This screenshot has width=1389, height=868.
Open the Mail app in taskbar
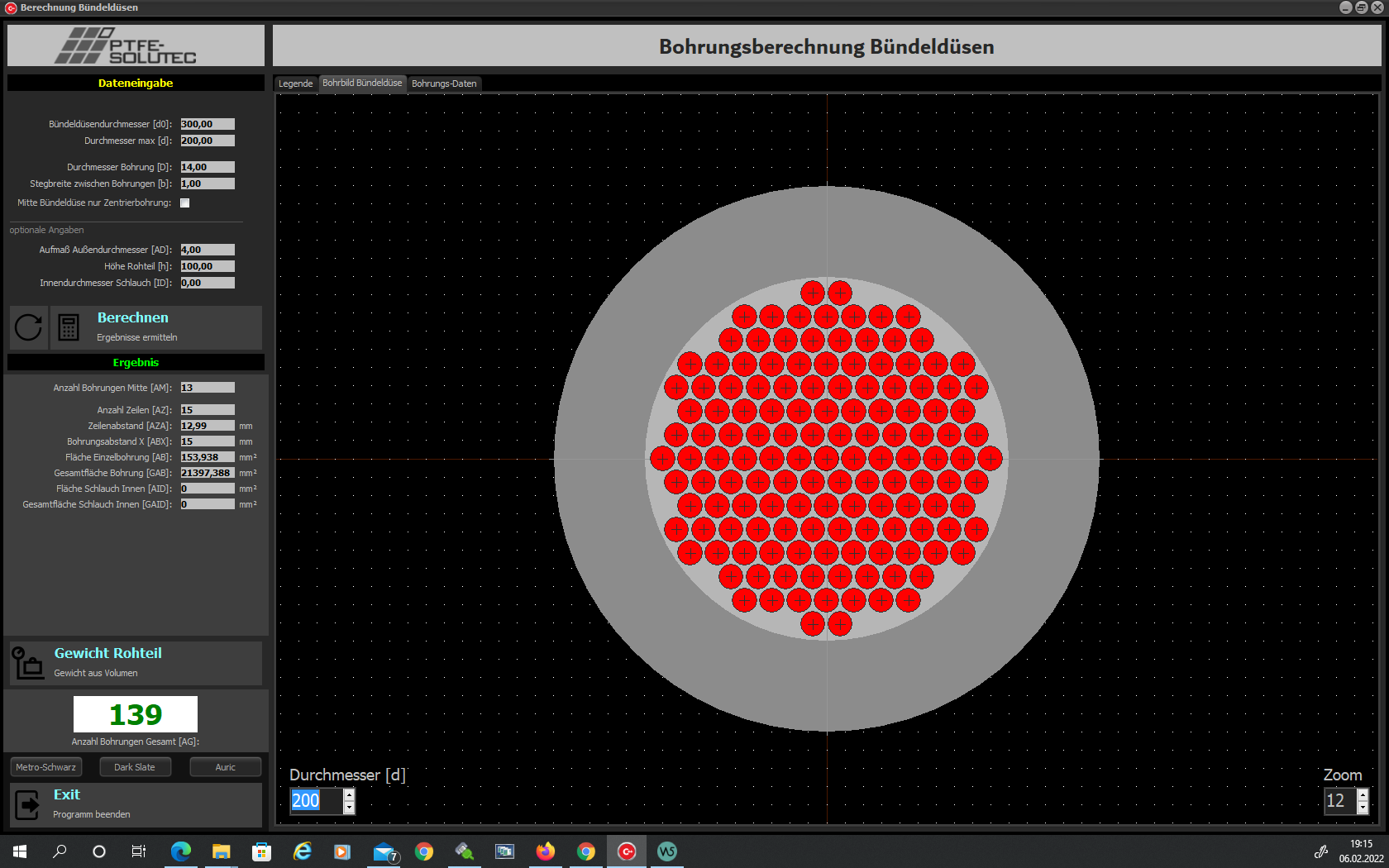(x=384, y=851)
